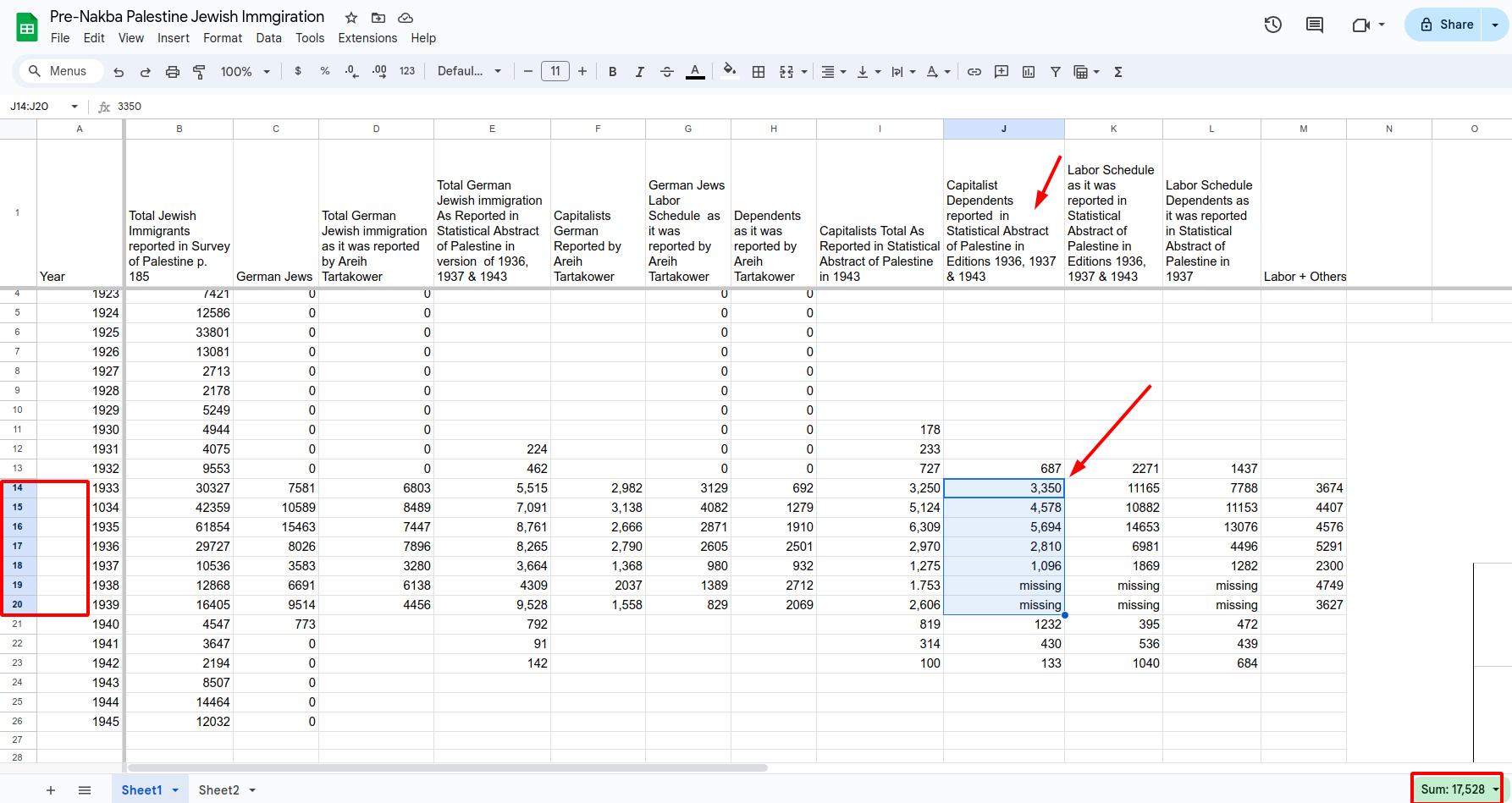1512x803 pixels.
Task: Open font family Default dropdown
Action: click(x=469, y=72)
